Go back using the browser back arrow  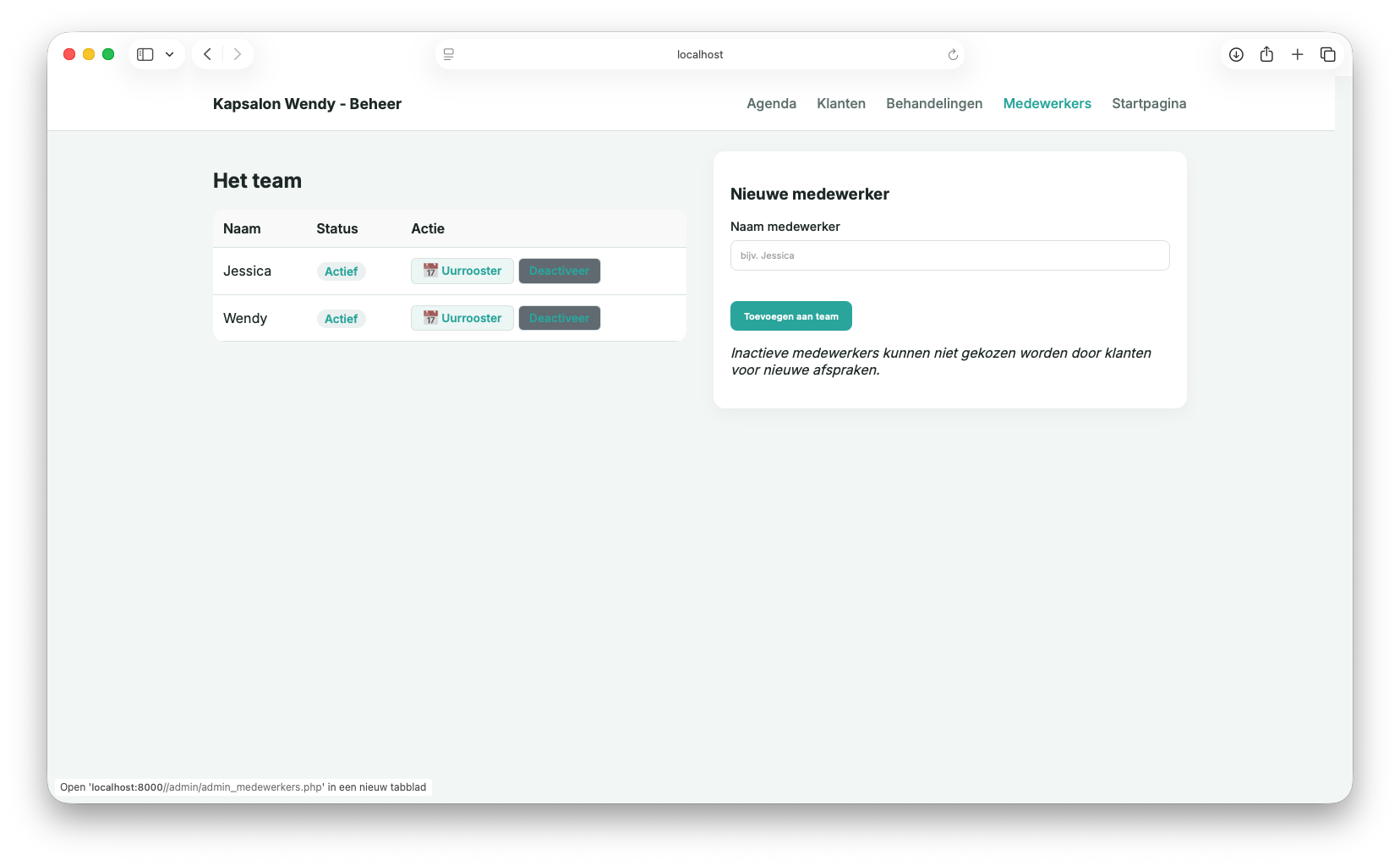click(207, 54)
